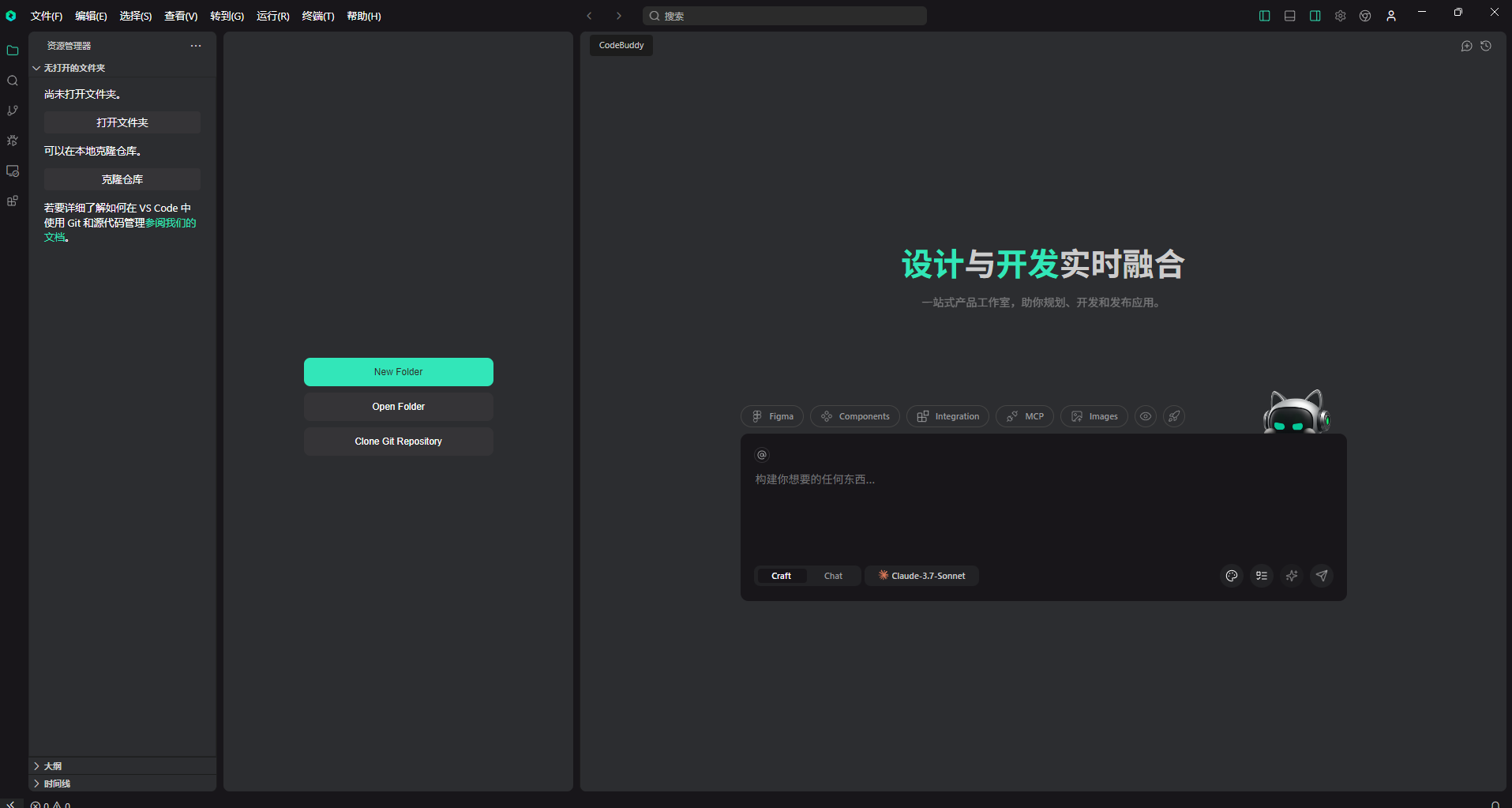1512x808 pixels.
Task: Send the chat message with the paper plane icon
Action: 1321,575
